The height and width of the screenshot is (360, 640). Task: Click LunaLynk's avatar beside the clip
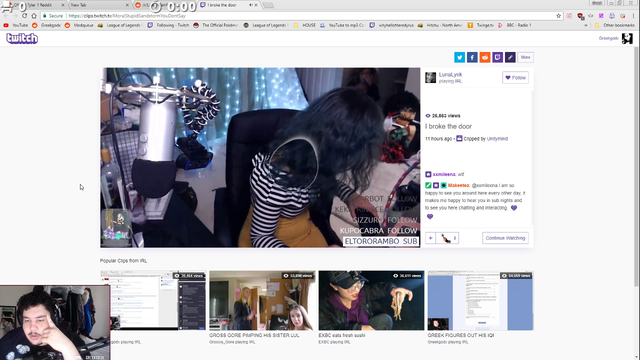point(430,78)
